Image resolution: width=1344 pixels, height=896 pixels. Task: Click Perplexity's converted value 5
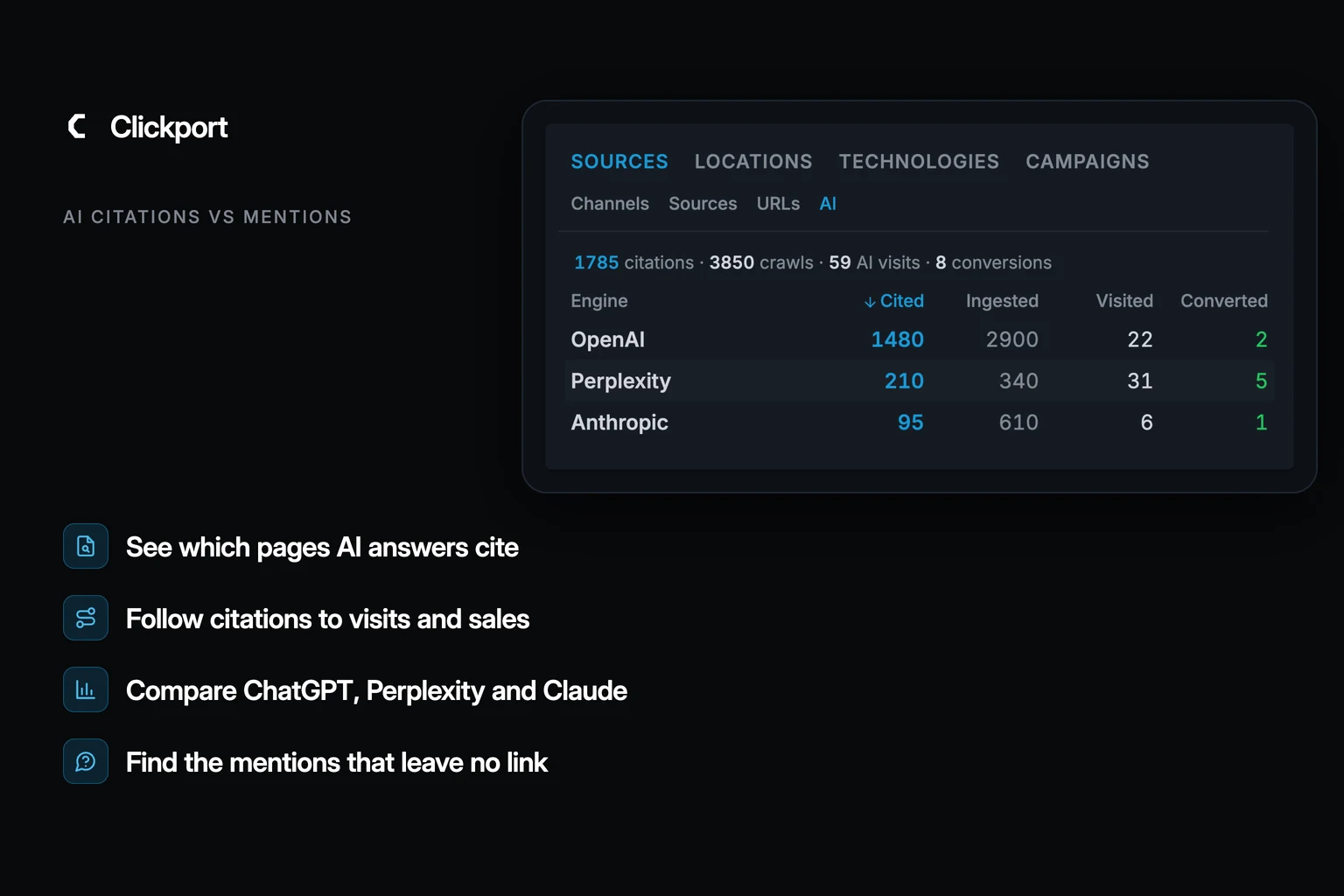[x=1262, y=381]
